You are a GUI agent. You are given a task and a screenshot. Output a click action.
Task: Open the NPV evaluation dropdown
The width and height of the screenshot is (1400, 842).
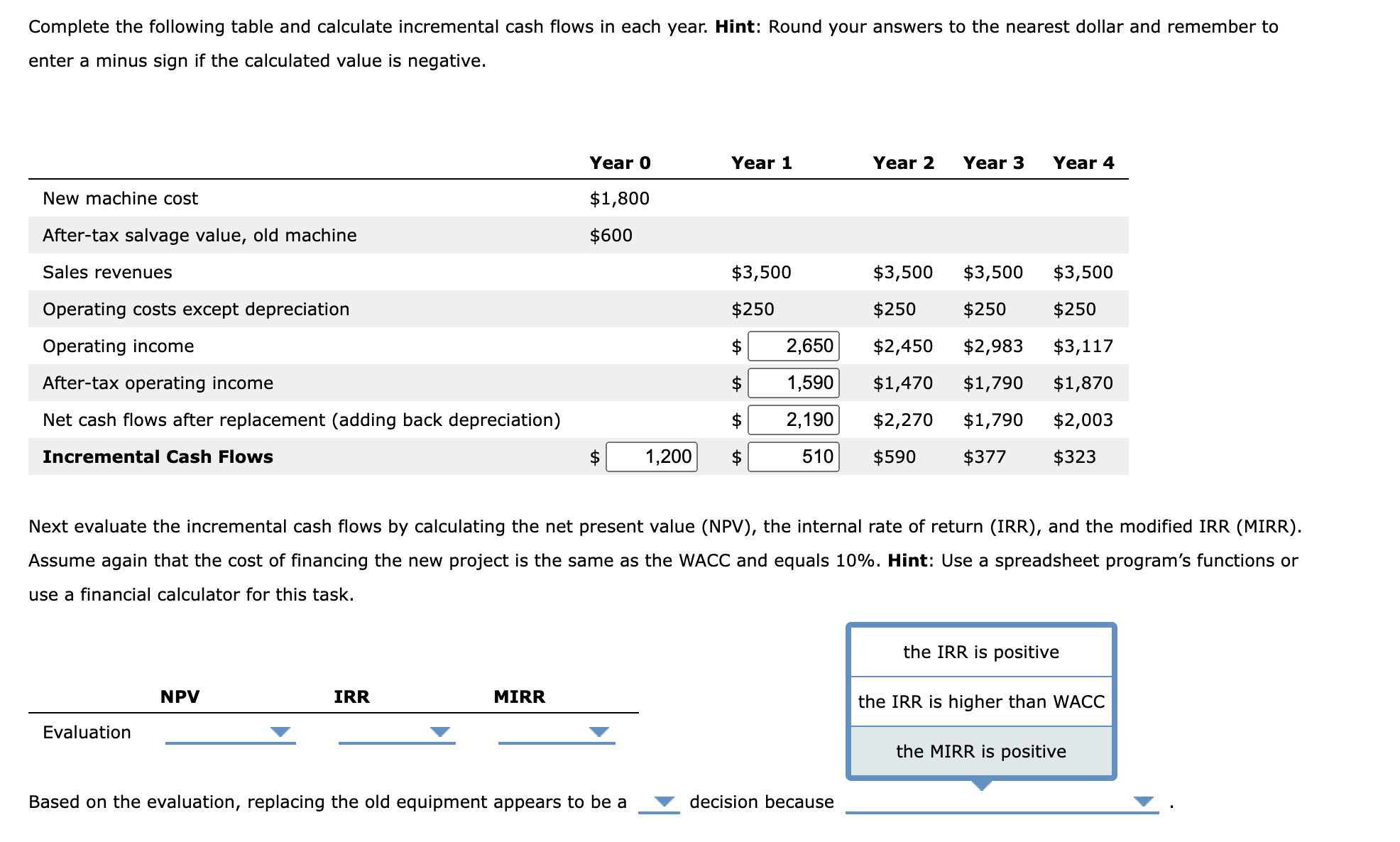click(x=230, y=732)
